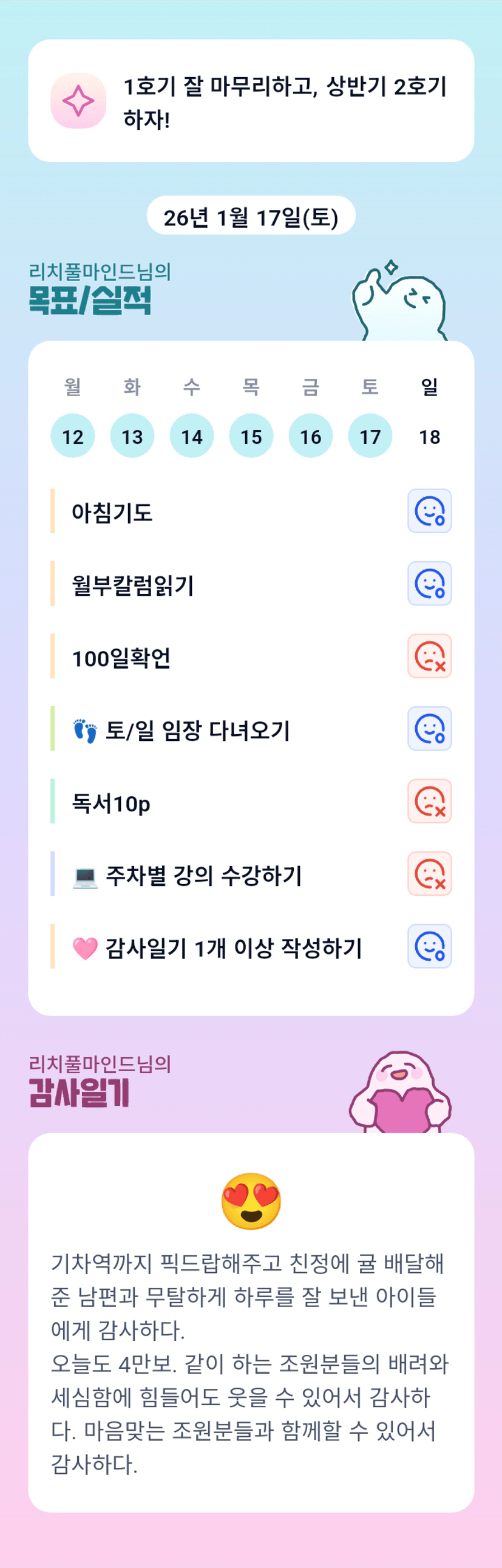
Task: Click the pink sparkle star icon
Action: coord(78,101)
